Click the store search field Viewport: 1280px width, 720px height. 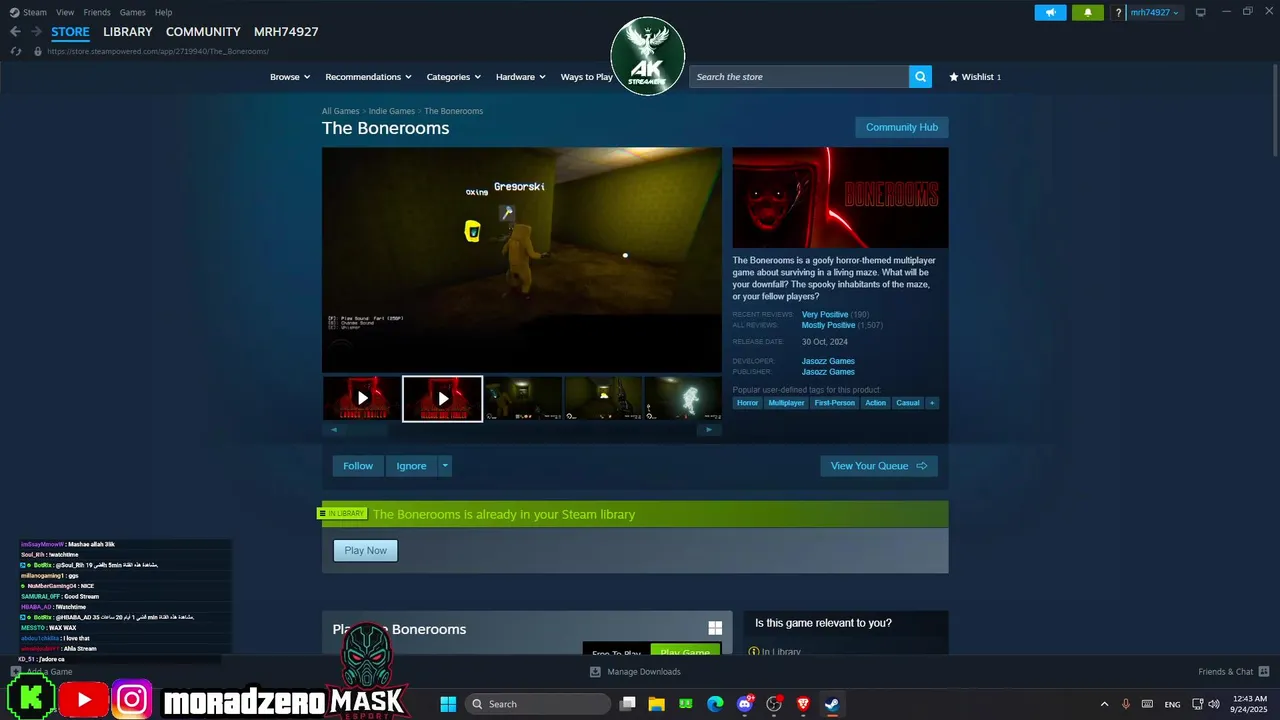pos(799,77)
